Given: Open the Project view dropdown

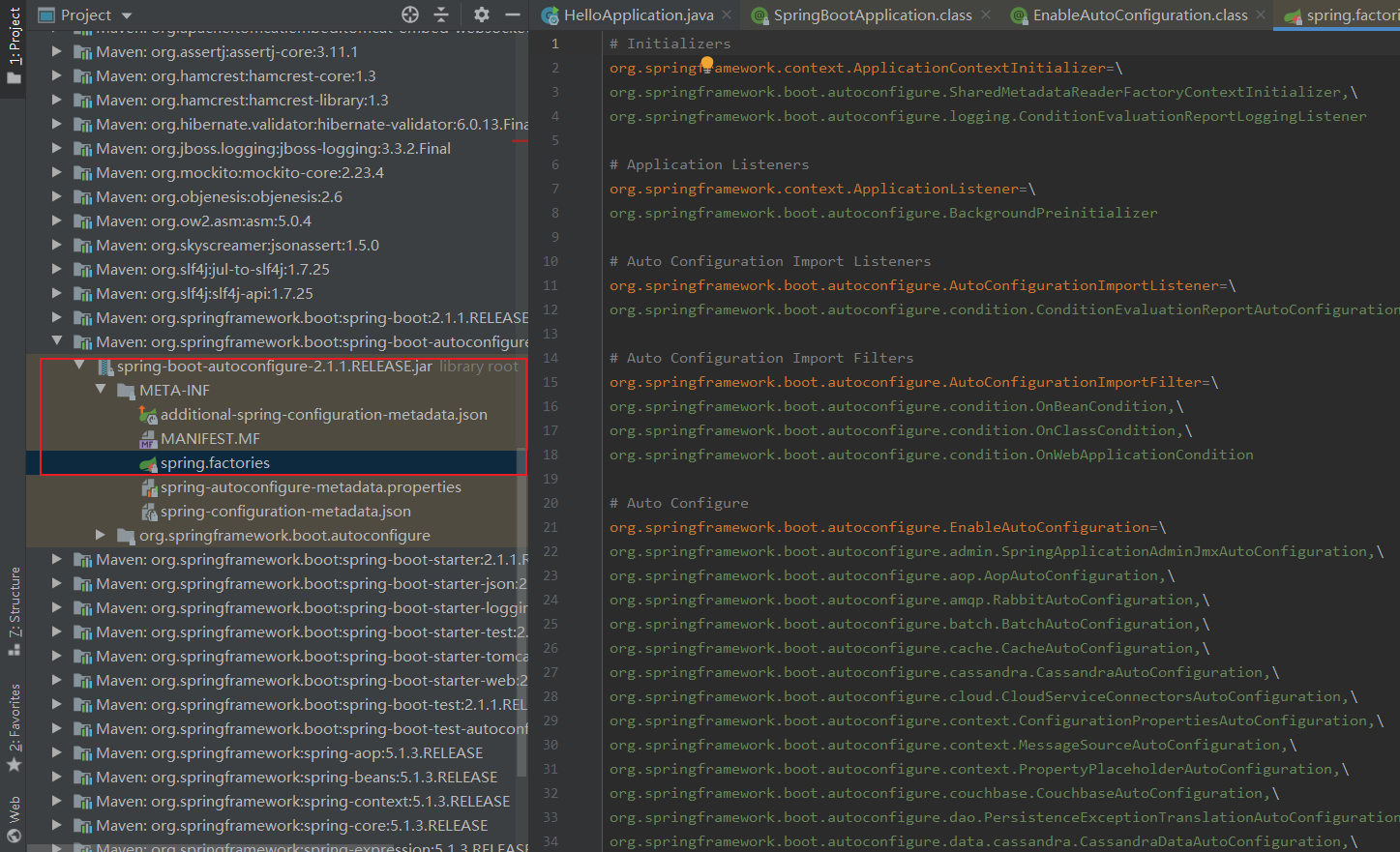Looking at the screenshot, I should coord(127,15).
